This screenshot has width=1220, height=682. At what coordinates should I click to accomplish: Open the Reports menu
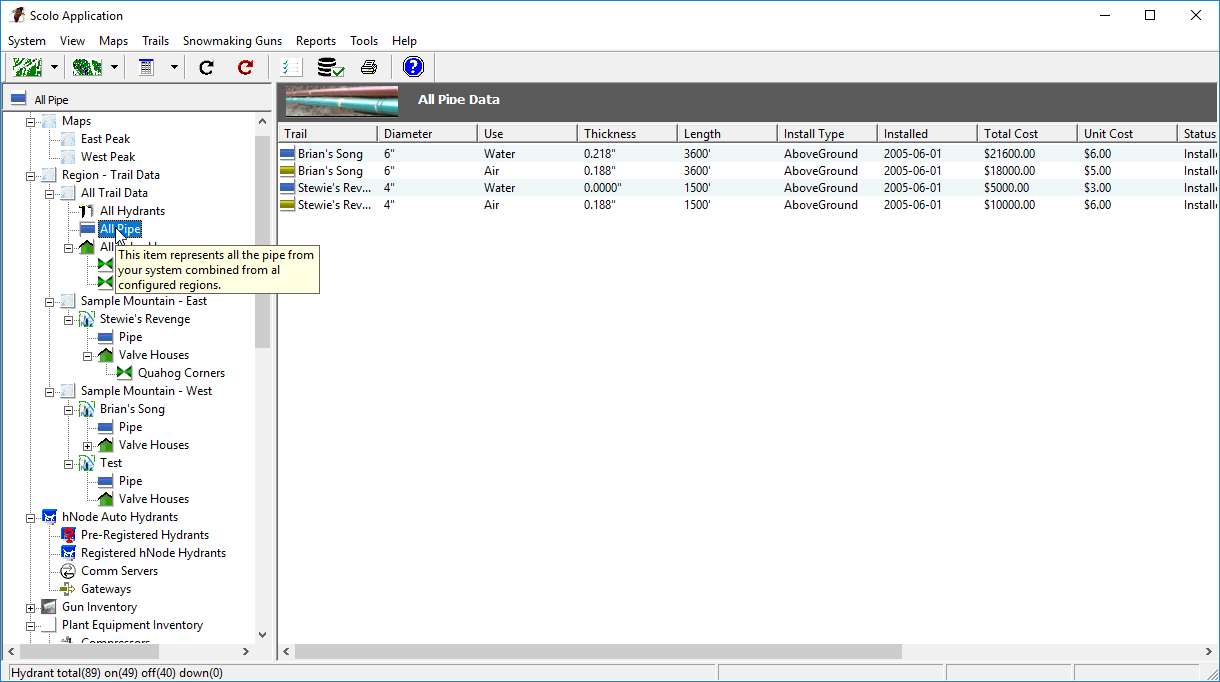pos(315,41)
